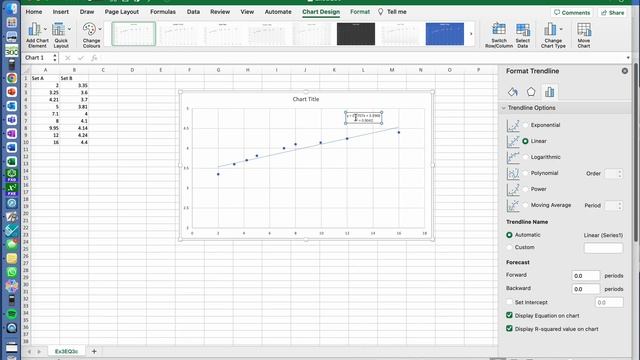Viewport: 640px width, 360px height.
Task: Choose Automatic trendline name
Action: [509, 235]
